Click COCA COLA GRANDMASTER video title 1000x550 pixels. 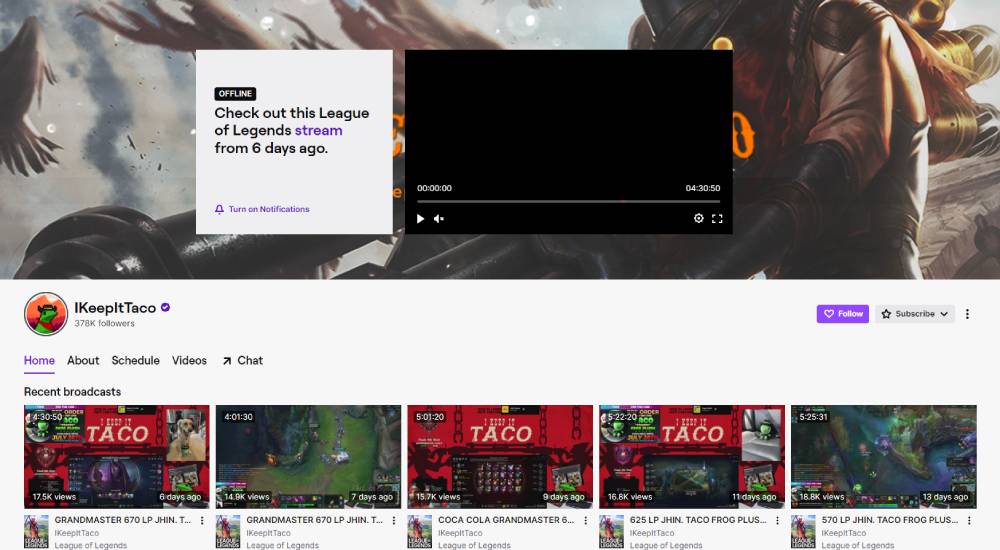[x=506, y=520]
